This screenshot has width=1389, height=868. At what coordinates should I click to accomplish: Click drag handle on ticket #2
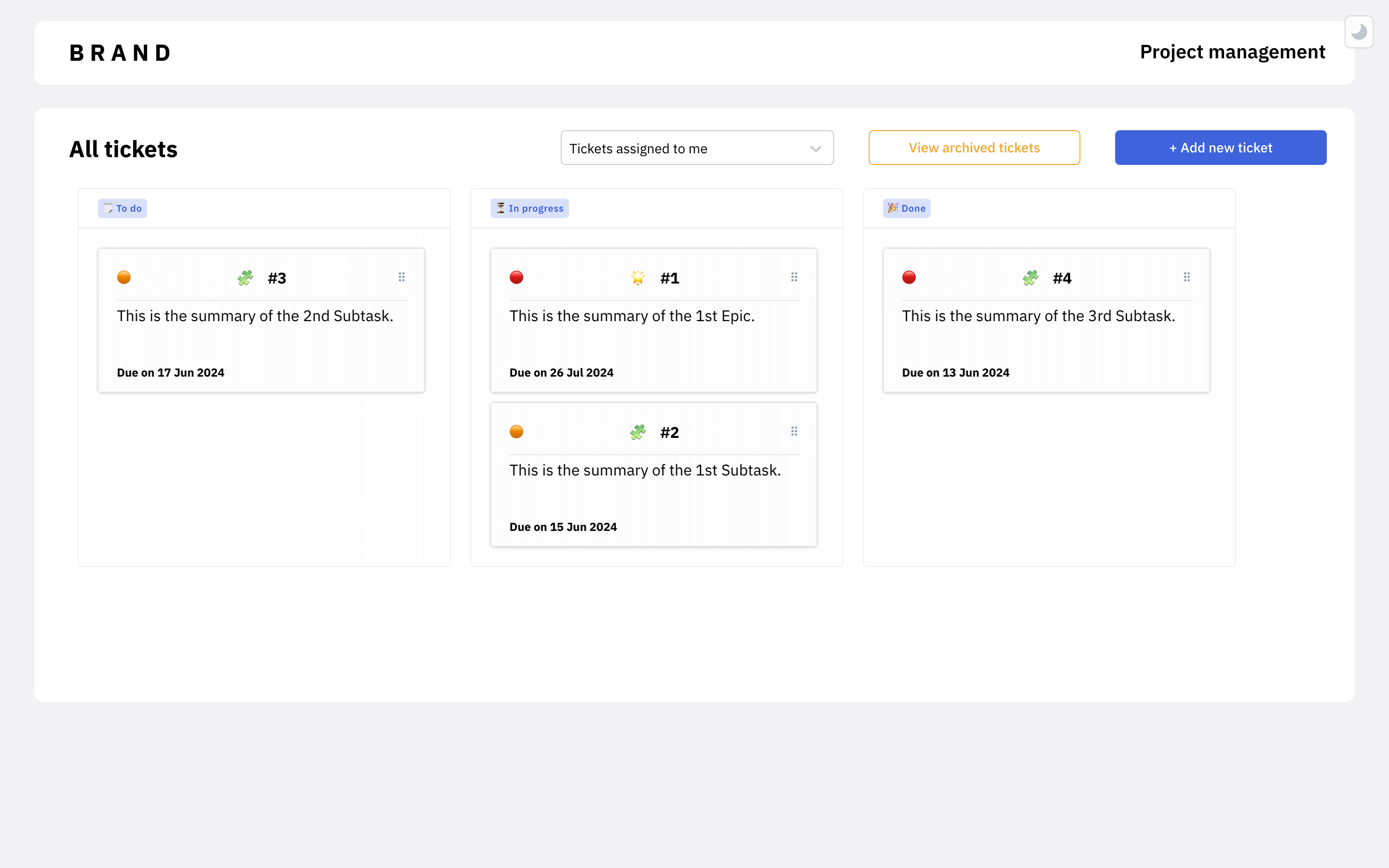click(x=794, y=432)
